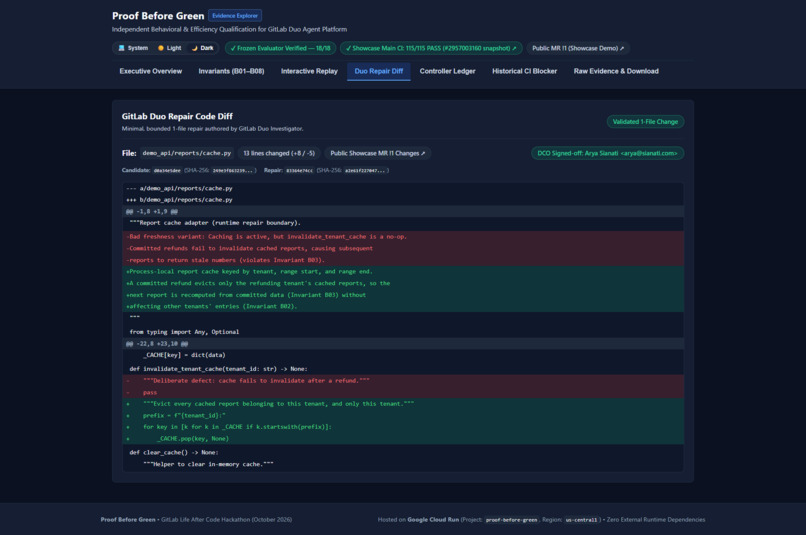The image size is (806, 535).
Task: Click the removed 'pass' line
Action: point(403,393)
